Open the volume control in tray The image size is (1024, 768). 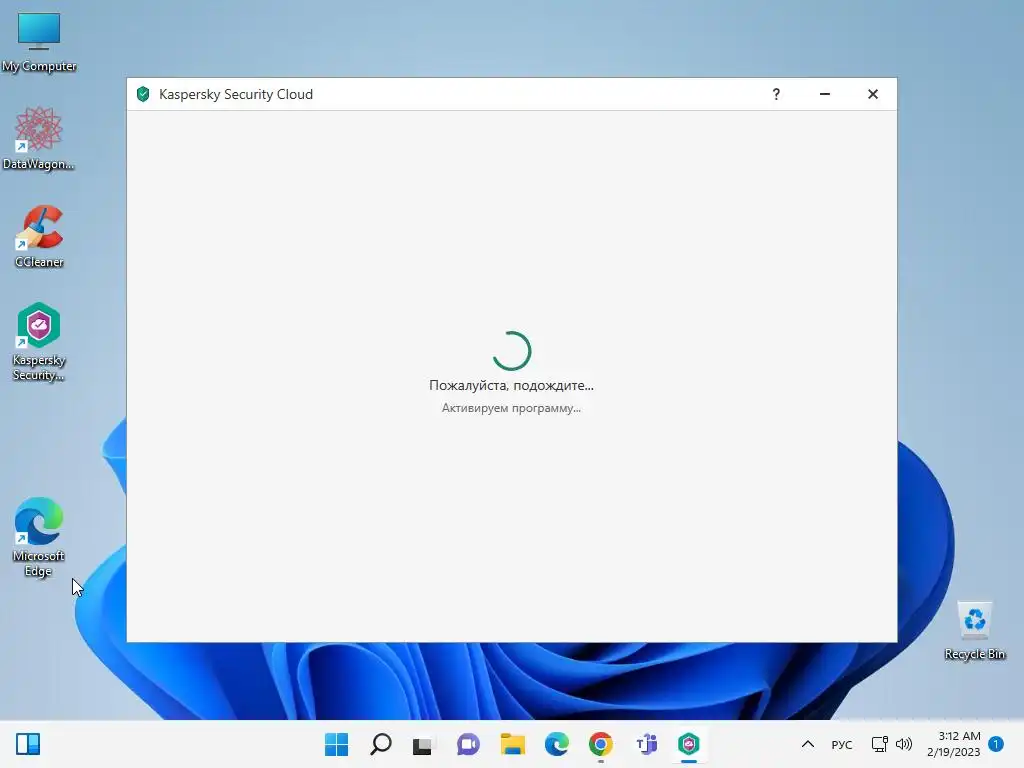tap(904, 744)
